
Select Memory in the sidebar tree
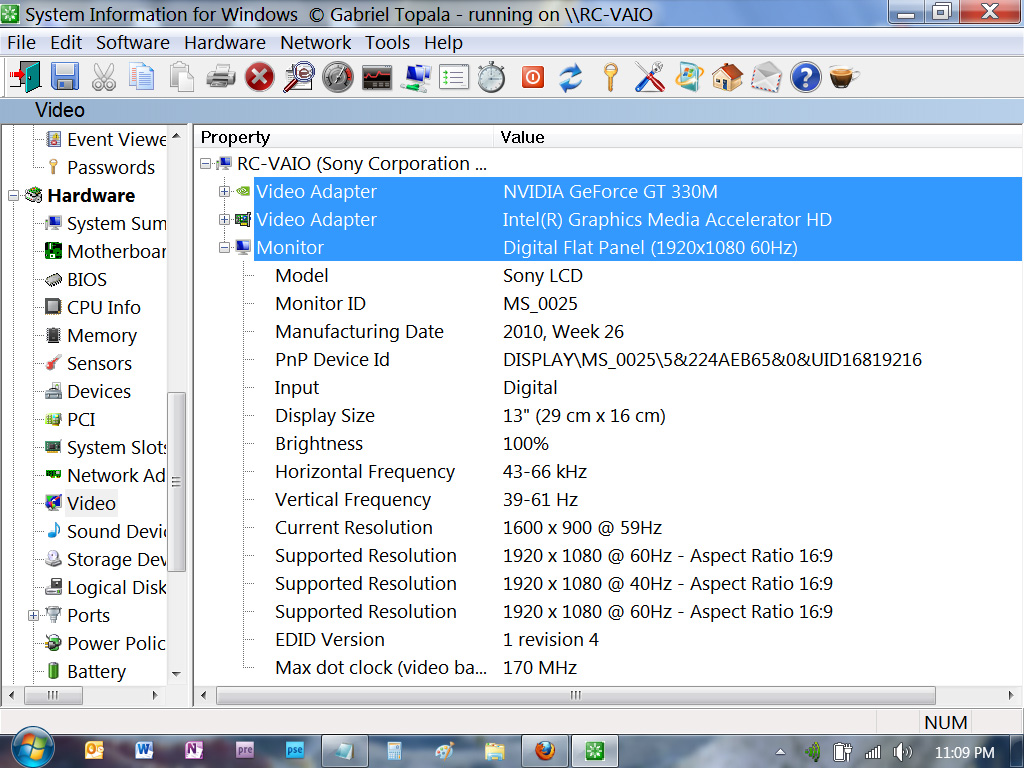pyautogui.click(x=102, y=336)
